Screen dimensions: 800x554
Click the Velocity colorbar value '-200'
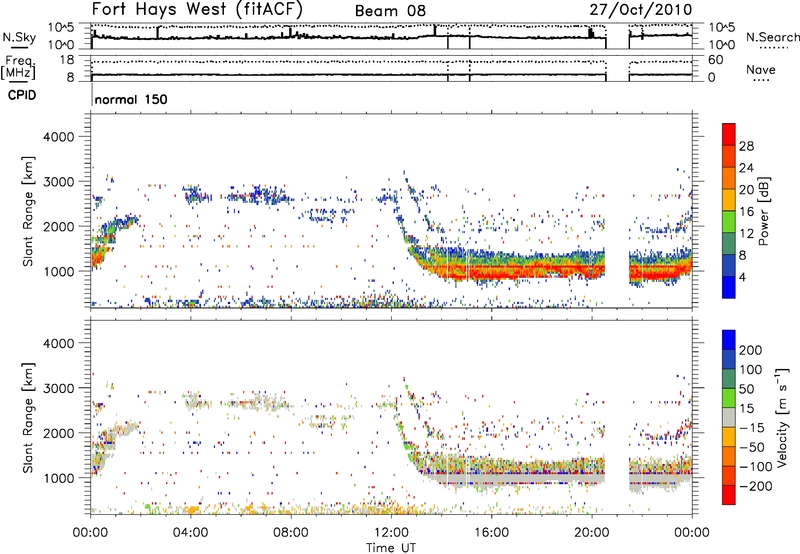pyautogui.click(x=755, y=486)
